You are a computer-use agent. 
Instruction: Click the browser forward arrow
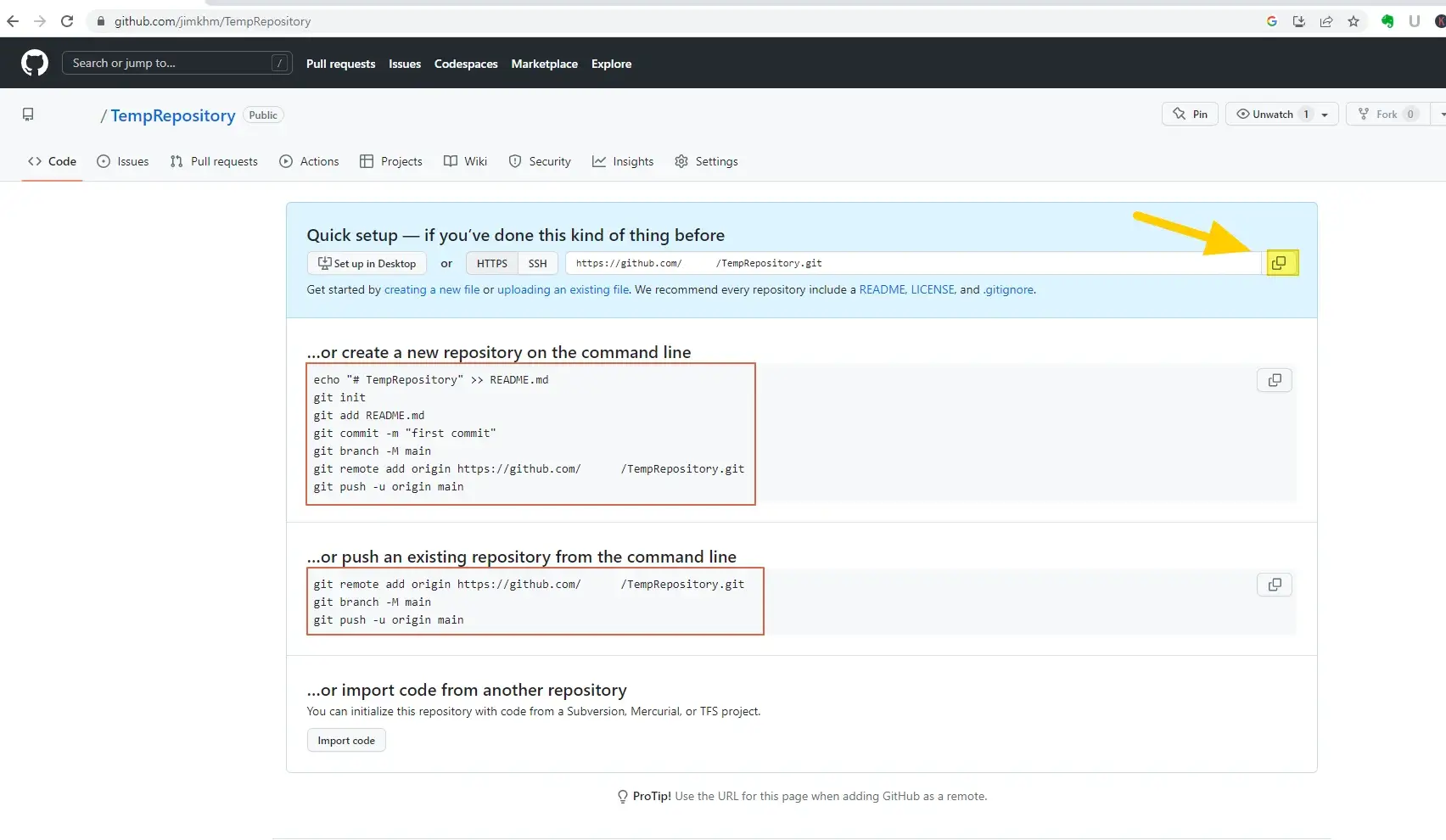click(40, 21)
